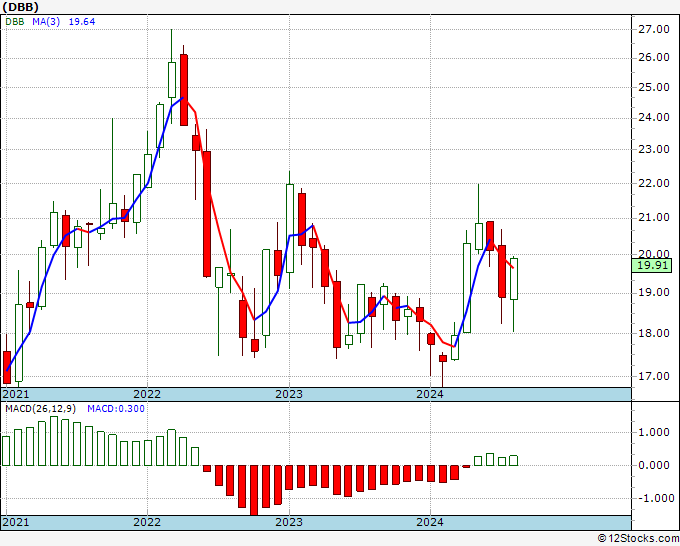The image size is (680, 546).
Task: Click the 23.00 price axis label
Action: [654, 149]
